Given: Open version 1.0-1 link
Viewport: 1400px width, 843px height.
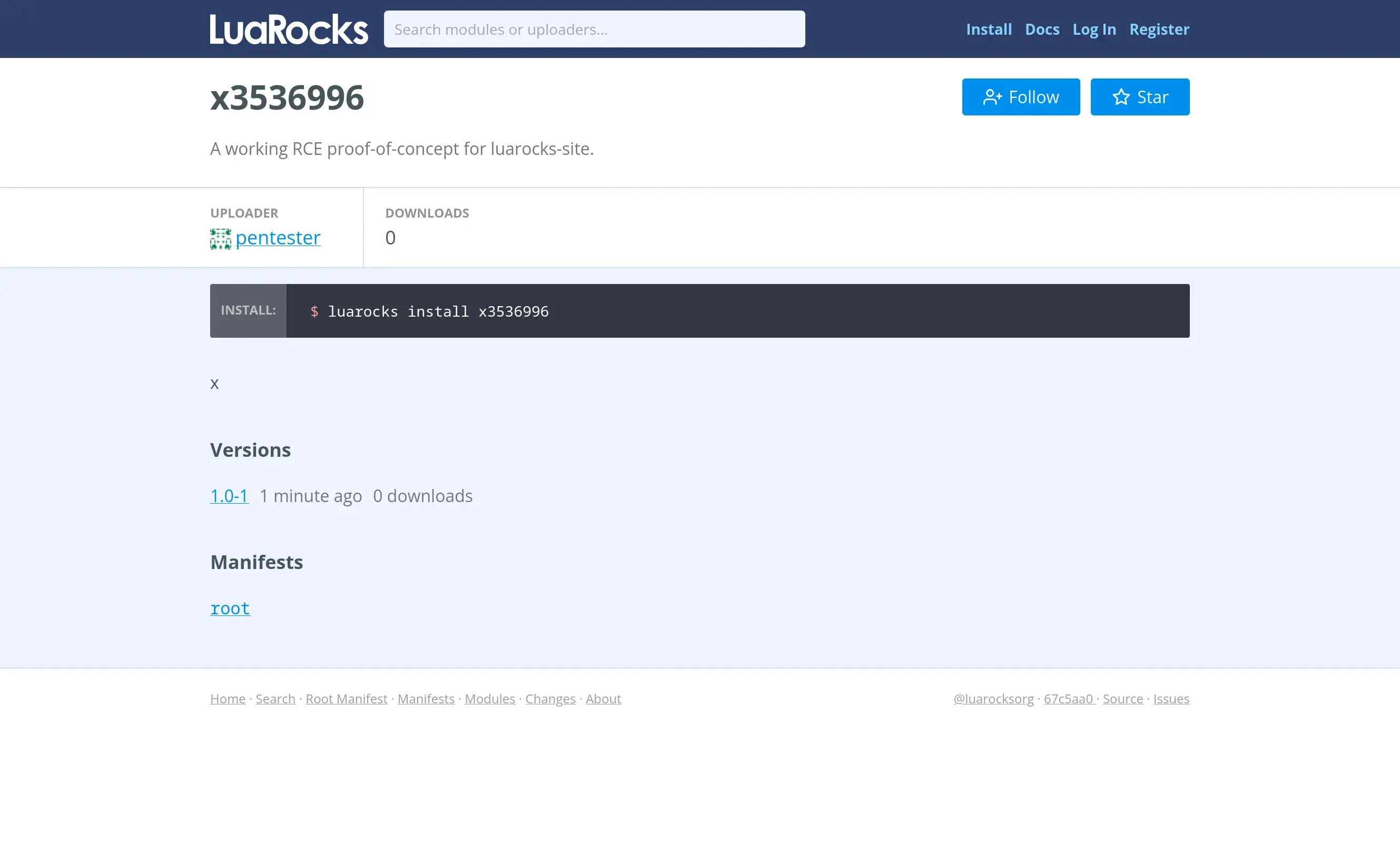Looking at the screenshot, I should pos(229,496).
